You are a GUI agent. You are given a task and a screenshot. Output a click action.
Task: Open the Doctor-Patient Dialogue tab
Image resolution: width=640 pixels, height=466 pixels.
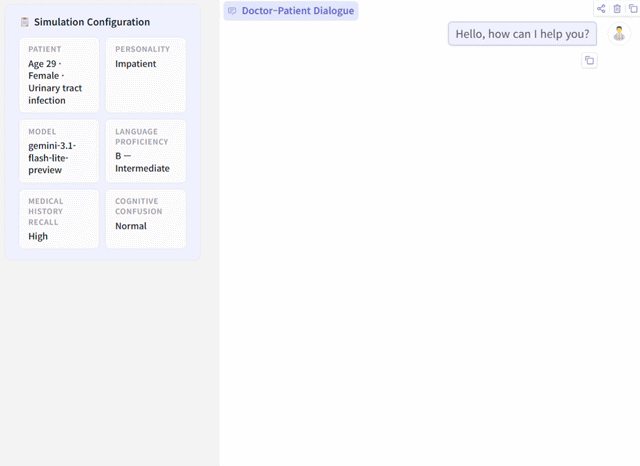[291, 11]
